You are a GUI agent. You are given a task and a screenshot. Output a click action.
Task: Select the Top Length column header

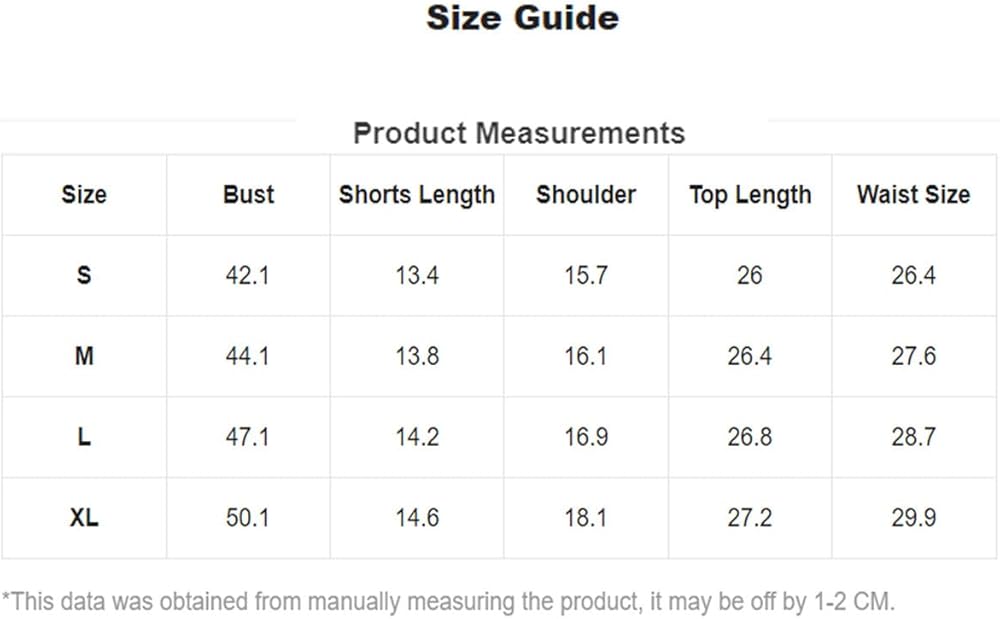point(750,194)
